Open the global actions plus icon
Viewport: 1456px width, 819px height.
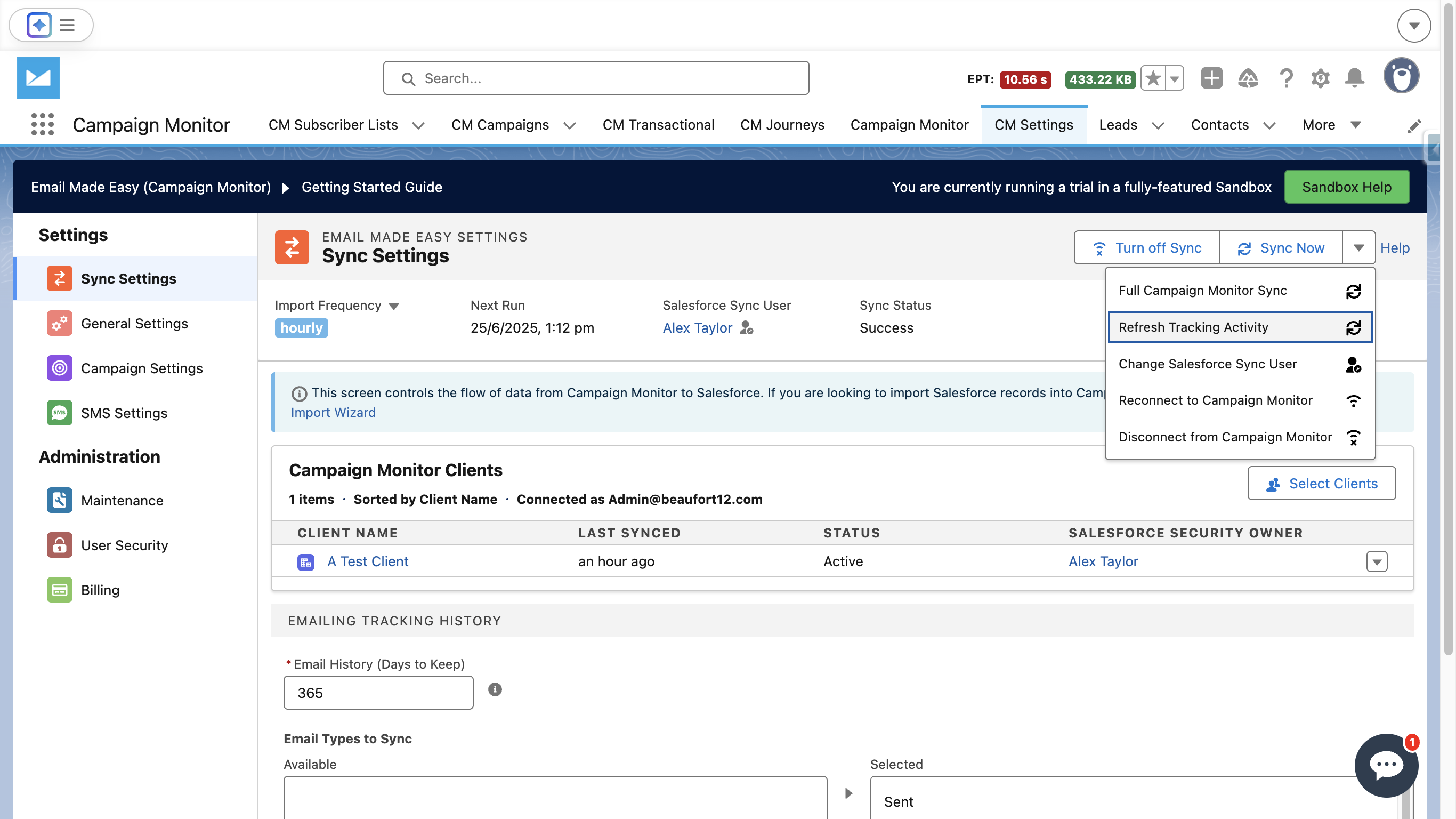(x=1211, y=78)
